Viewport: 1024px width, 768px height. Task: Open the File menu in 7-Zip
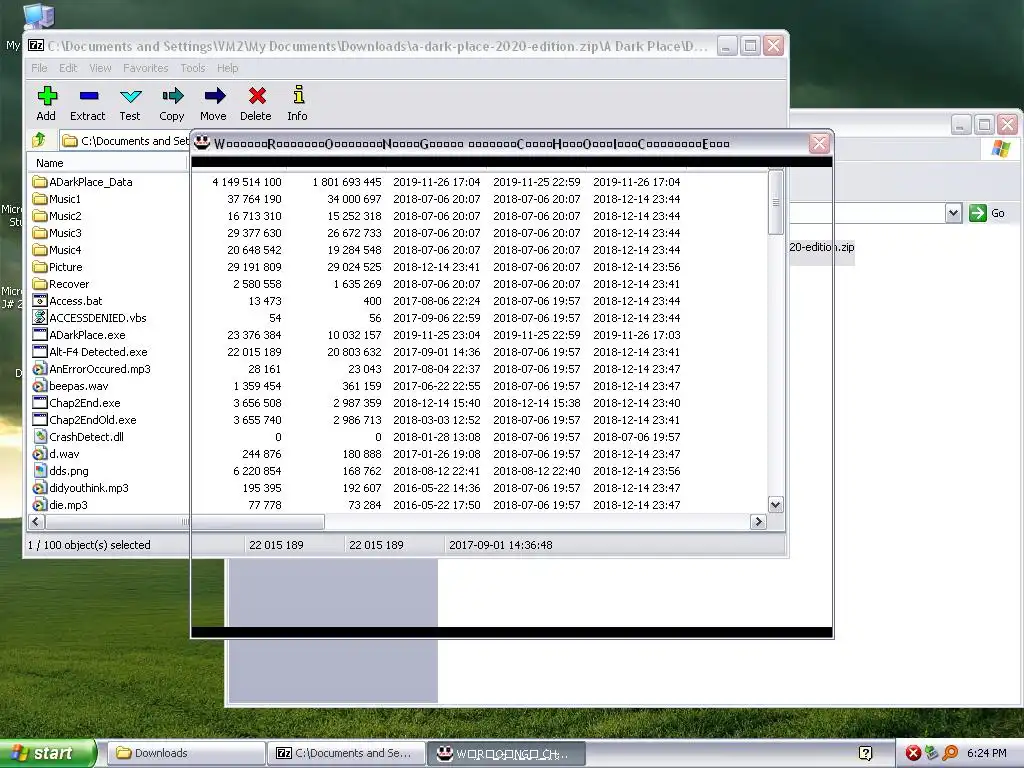tap(39, 68)
